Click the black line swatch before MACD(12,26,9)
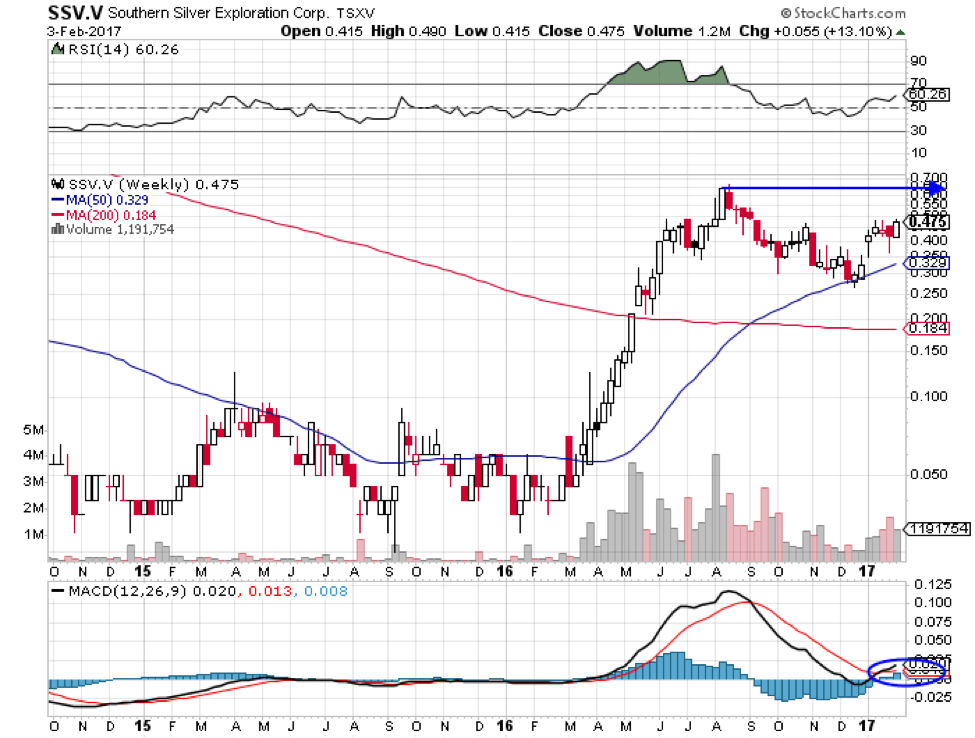Viewport: 975px width, 738px height. 58,591
